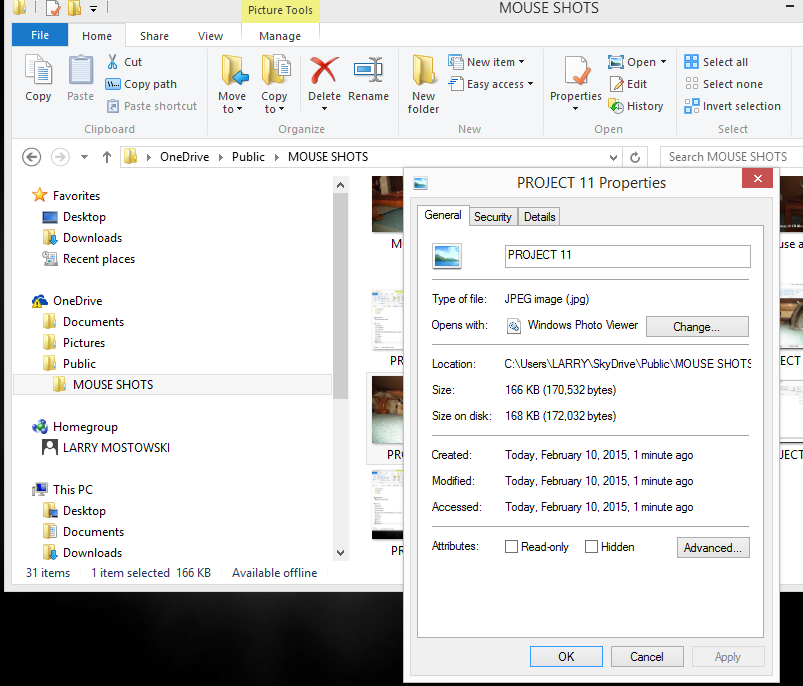Delete the selected item with red X
Screen dimensions: 803x686
[324, 78]
